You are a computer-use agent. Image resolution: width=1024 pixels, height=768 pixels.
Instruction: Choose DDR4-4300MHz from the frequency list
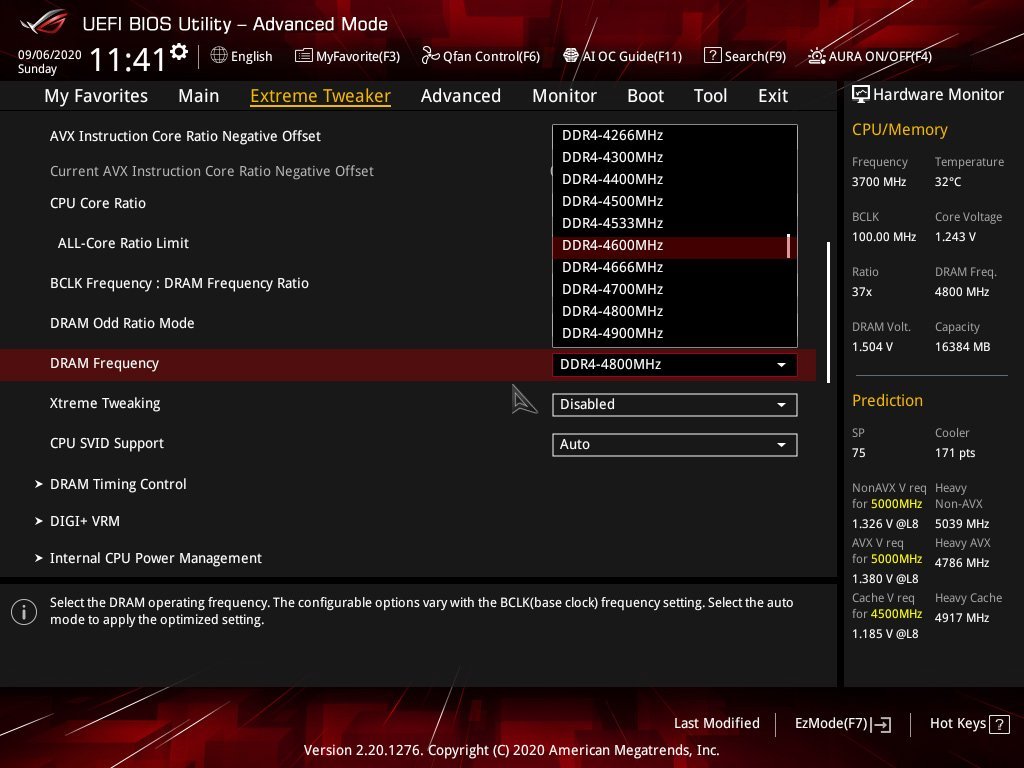(675, 157)
